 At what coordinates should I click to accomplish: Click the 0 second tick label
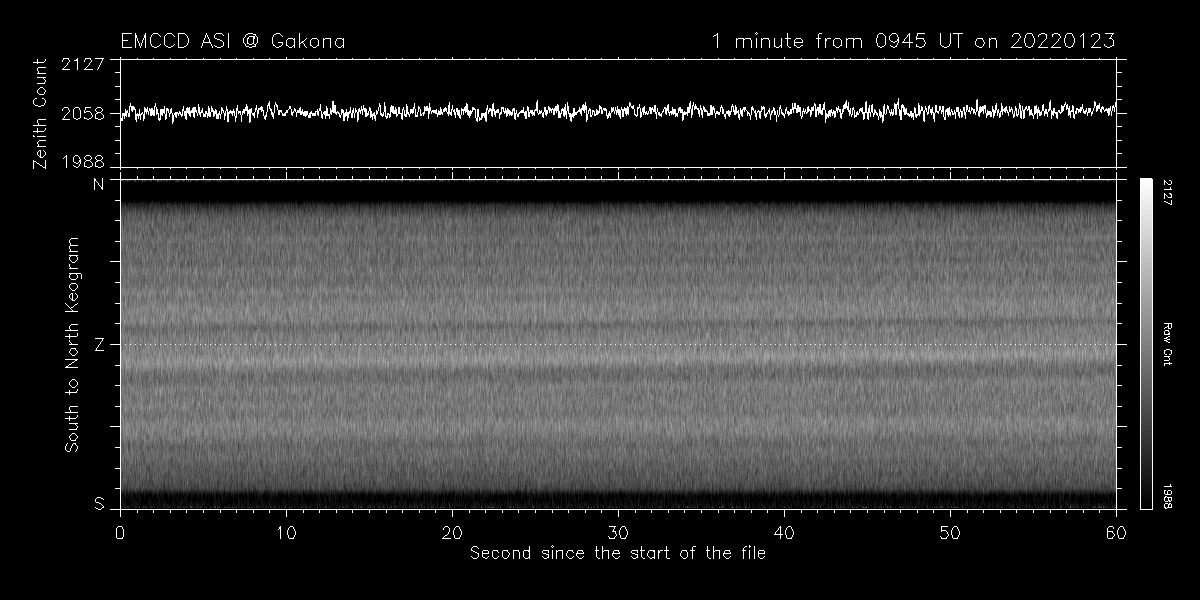click(x=120, y=531)
